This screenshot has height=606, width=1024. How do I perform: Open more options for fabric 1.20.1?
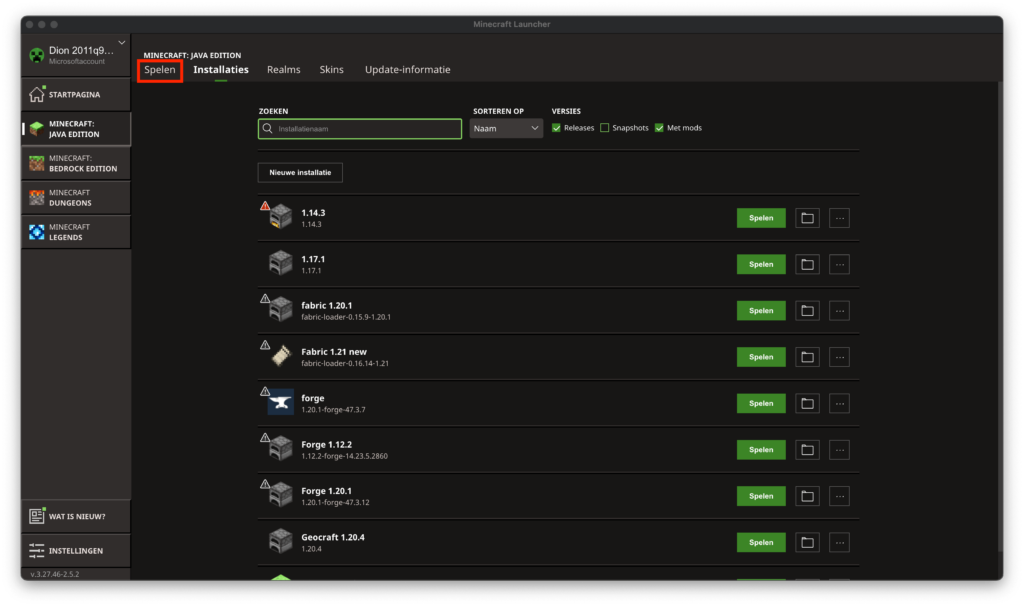click(839, 311)
